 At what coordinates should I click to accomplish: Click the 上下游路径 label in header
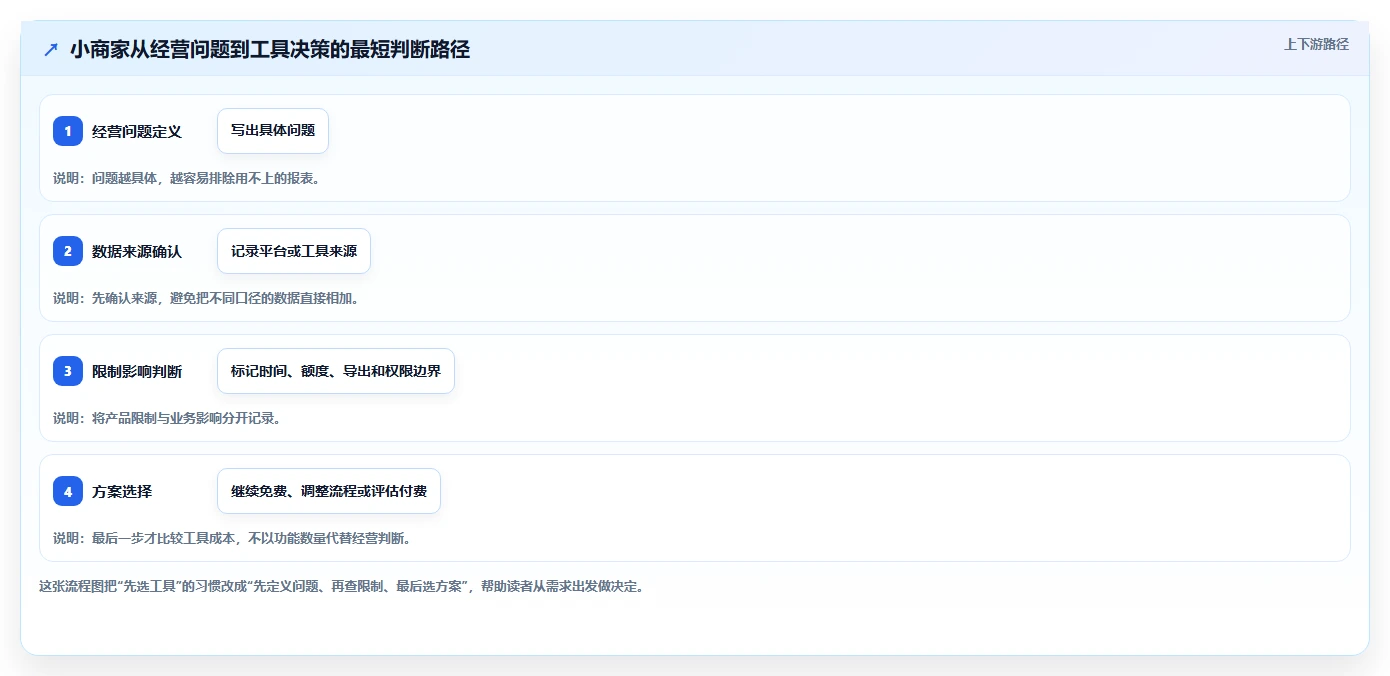(x=1316, y=44)
